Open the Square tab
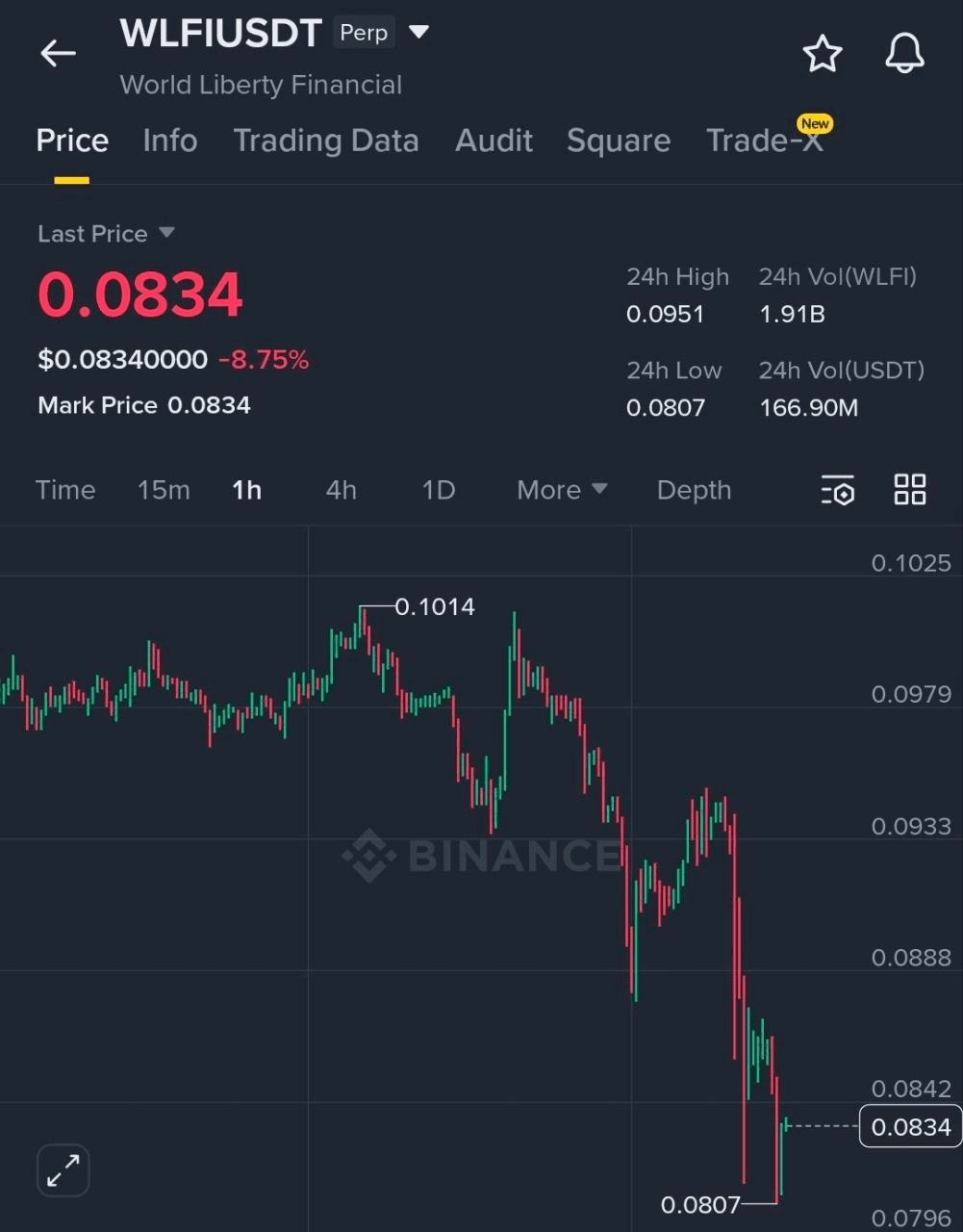This screenshot has width=963, height=1232. [x=619, y=141]
